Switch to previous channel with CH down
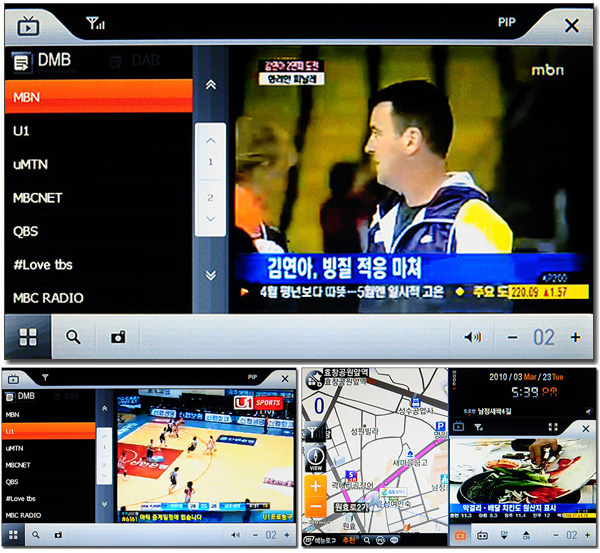600x553 pixels. point(504,535)
